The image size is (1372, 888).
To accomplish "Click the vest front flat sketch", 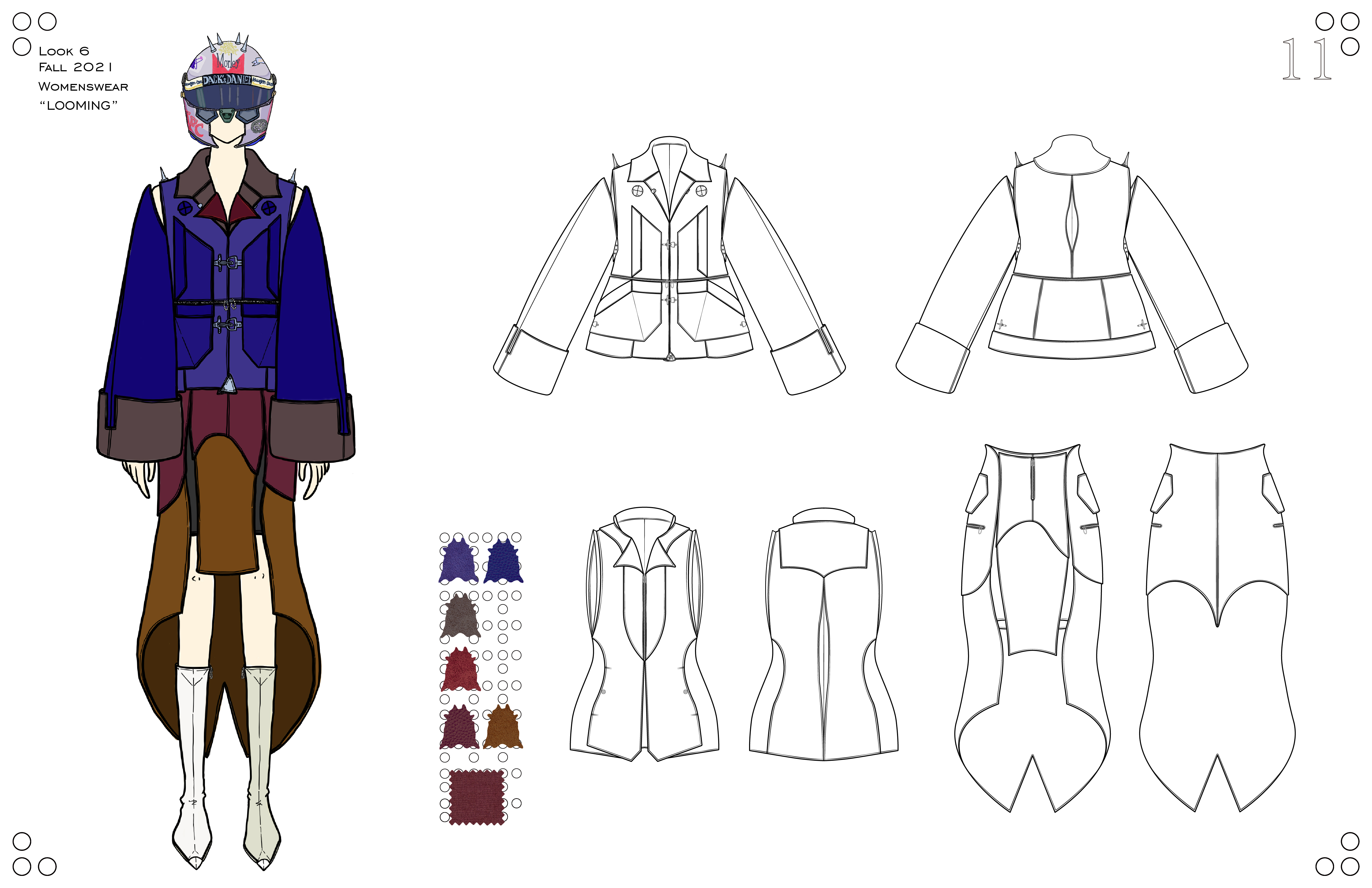I will point(644,634).
